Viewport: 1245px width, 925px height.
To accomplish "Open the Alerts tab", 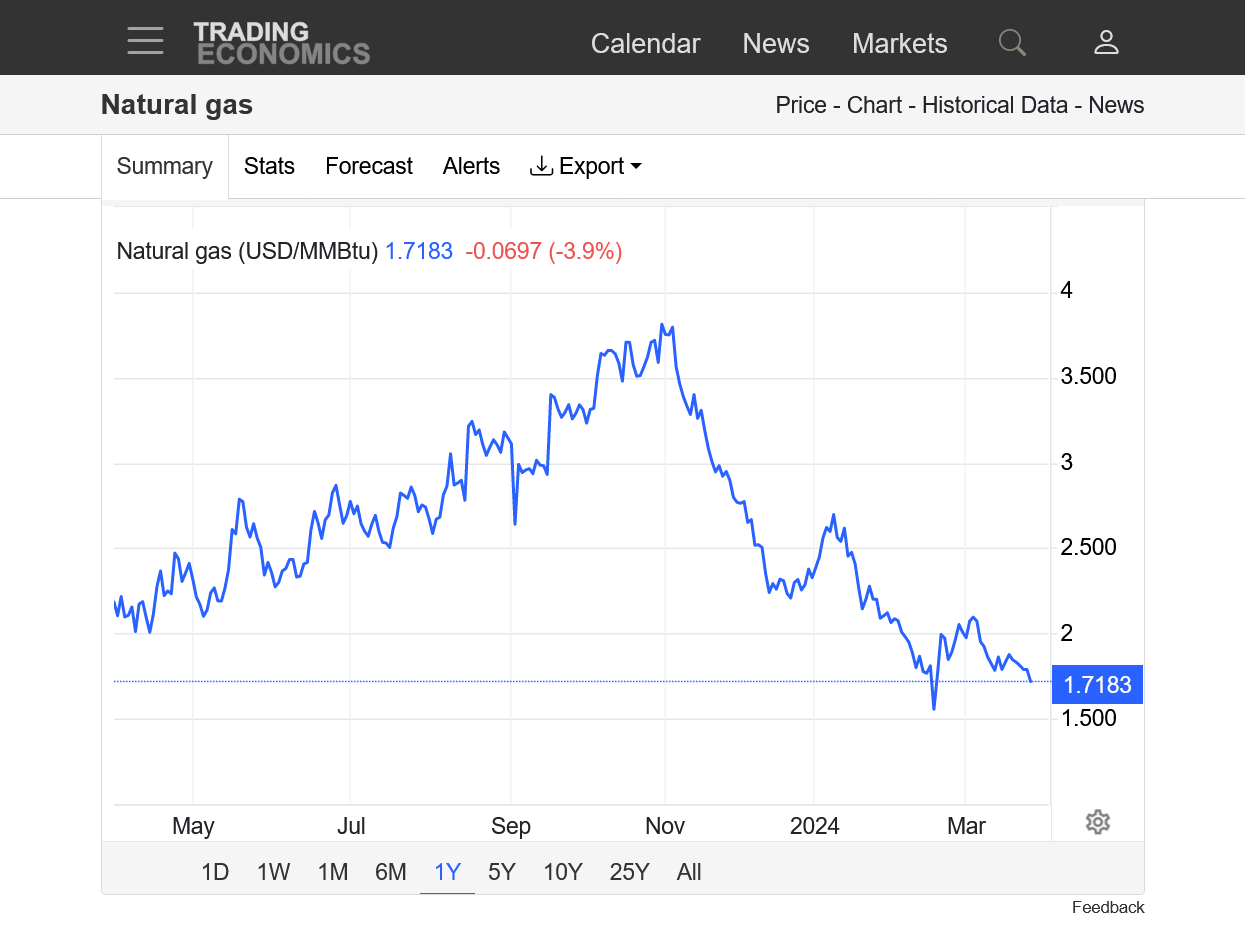I will tap(471, 166).
